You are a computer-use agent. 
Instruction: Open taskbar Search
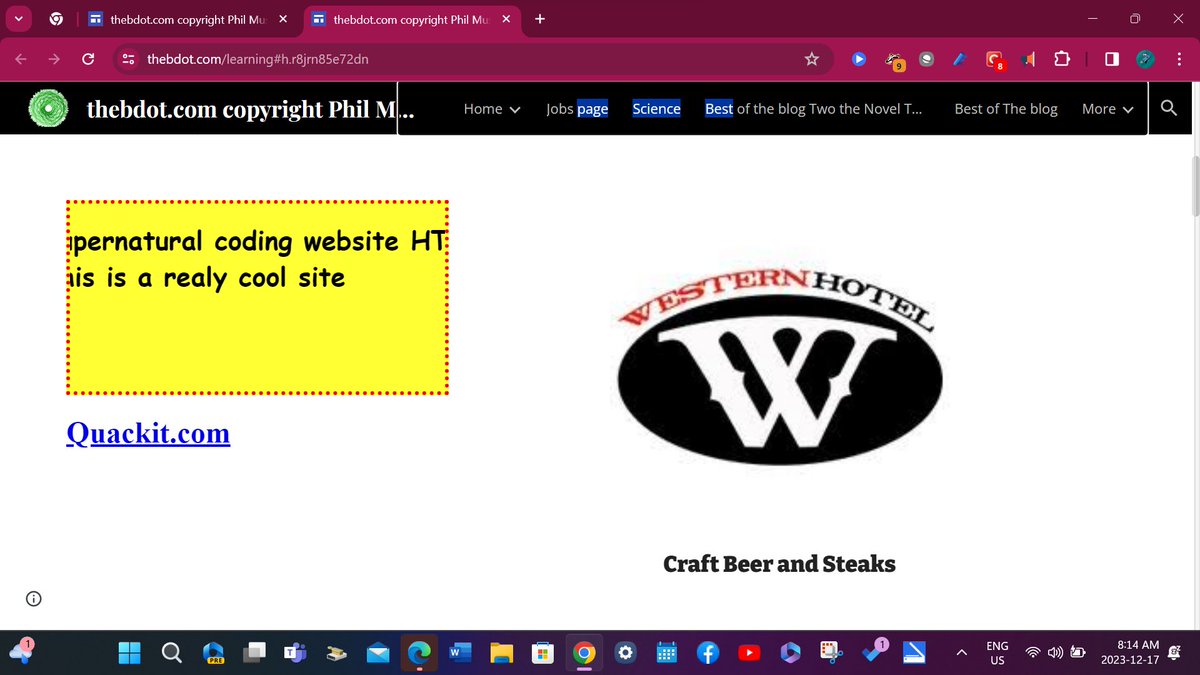(171, 653)
